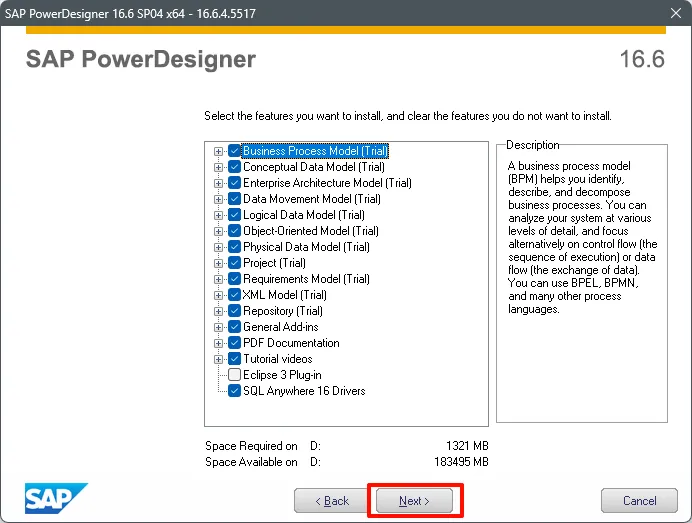Viewport: 692px width, 523px height.
Task: Select the Object-Oriented Model (Trial) label
Action: tap(311, 231)
